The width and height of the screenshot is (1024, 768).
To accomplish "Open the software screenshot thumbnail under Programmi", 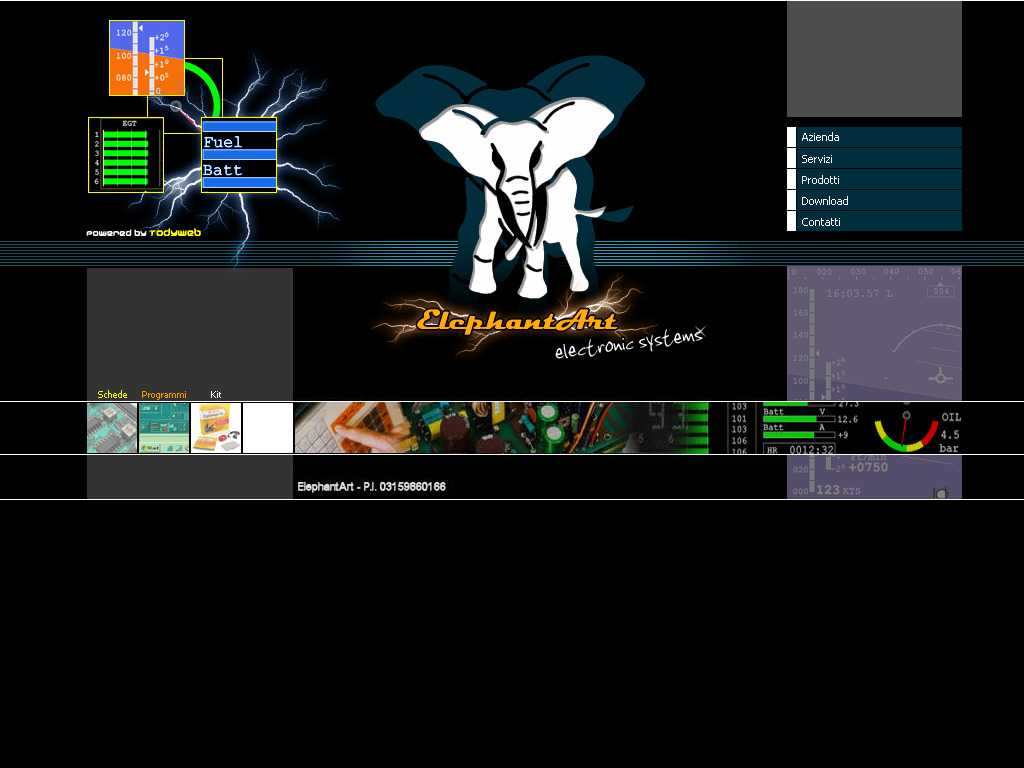I will pos(164,428).
